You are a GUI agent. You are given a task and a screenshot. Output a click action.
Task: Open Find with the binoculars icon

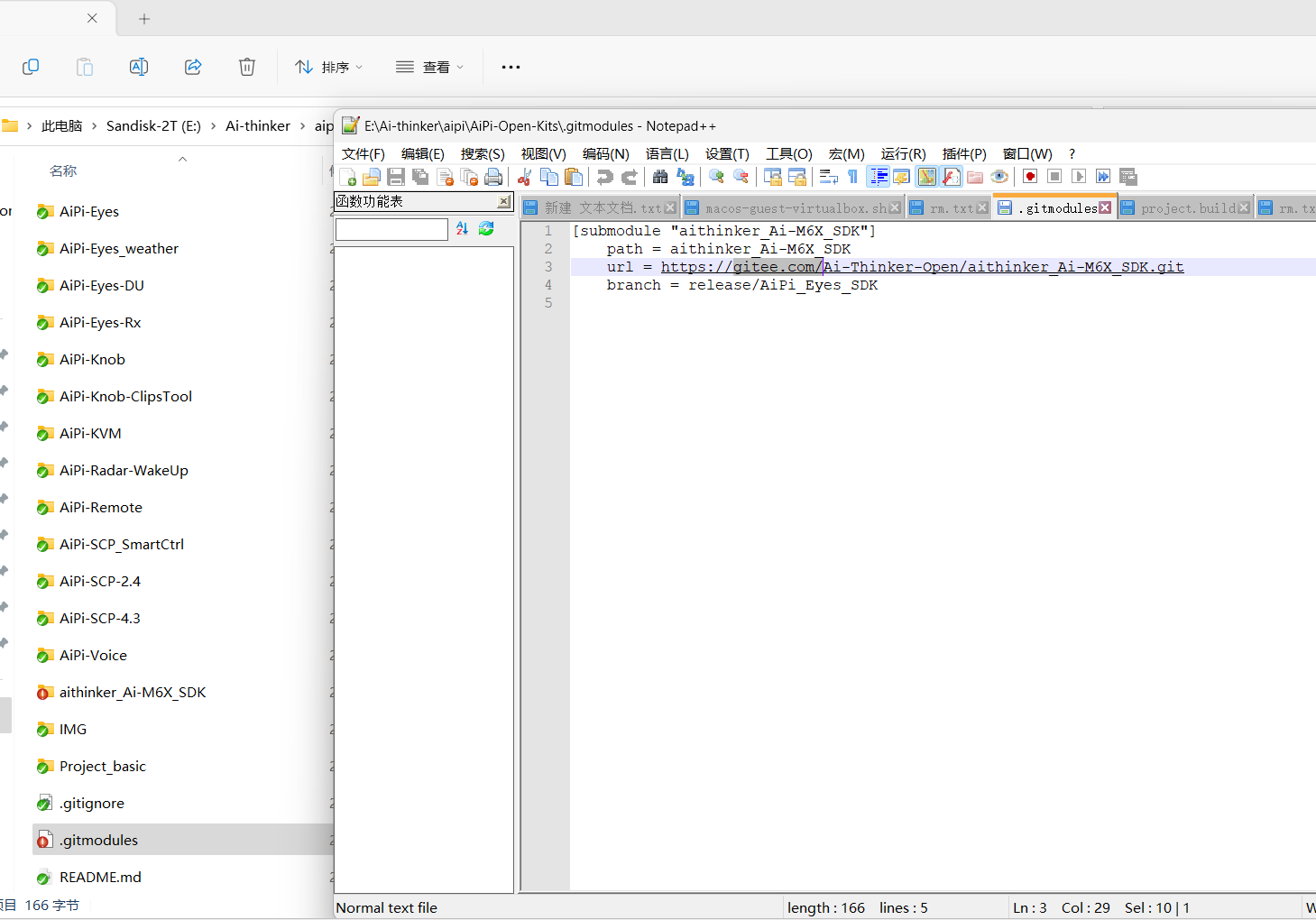pyautogui.click(x=660, y=177)
